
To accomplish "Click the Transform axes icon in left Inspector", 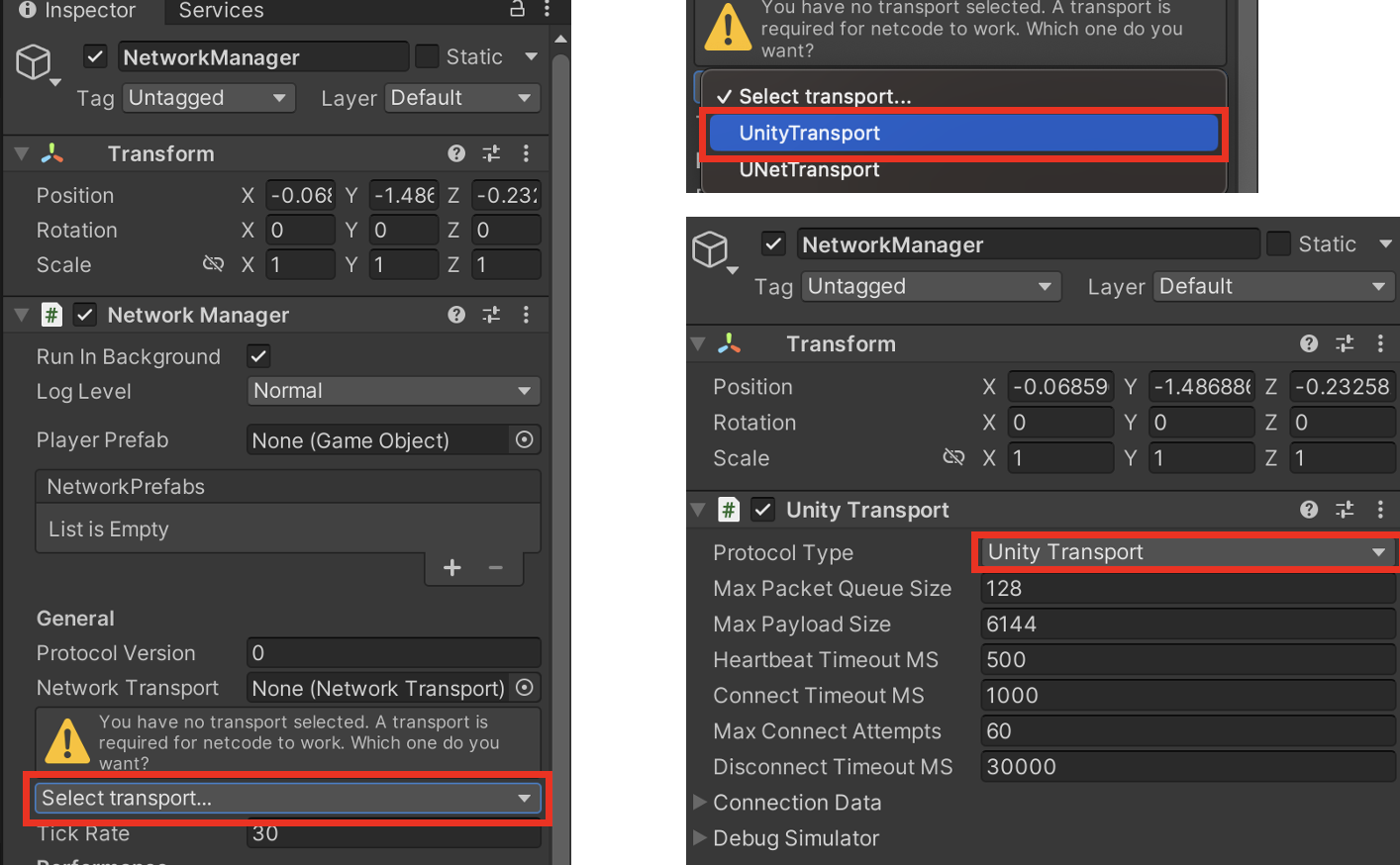I will click(51, 153).
